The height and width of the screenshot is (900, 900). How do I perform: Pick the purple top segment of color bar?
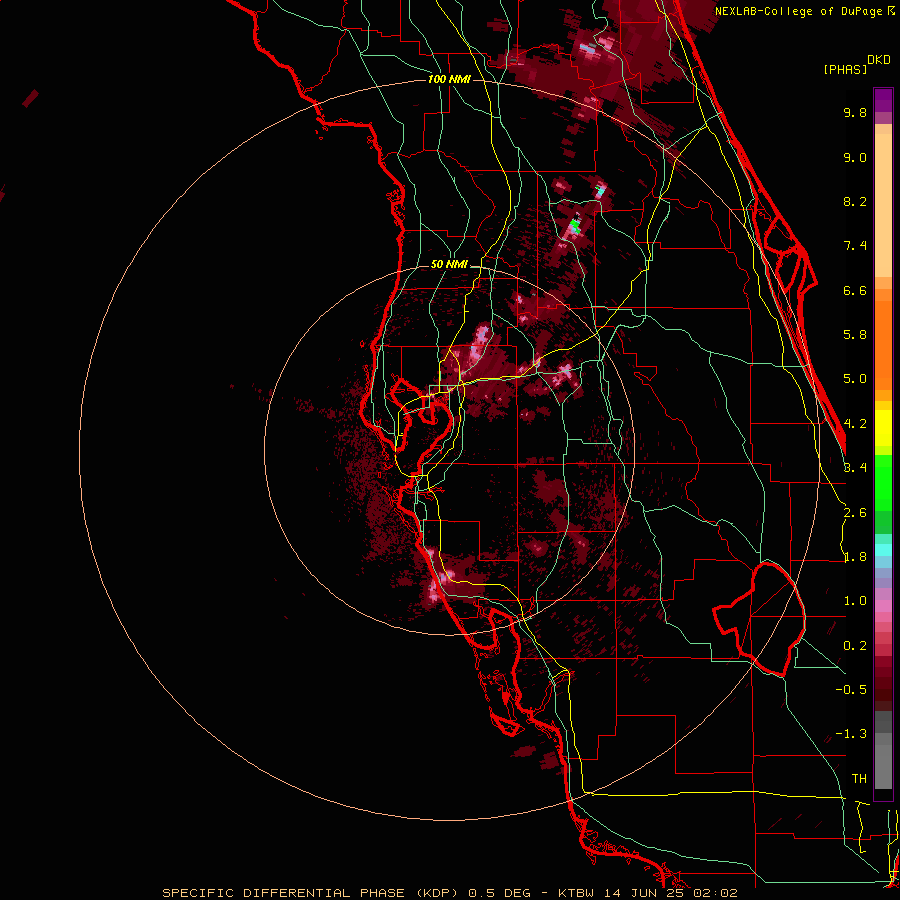tap(883, 100)
